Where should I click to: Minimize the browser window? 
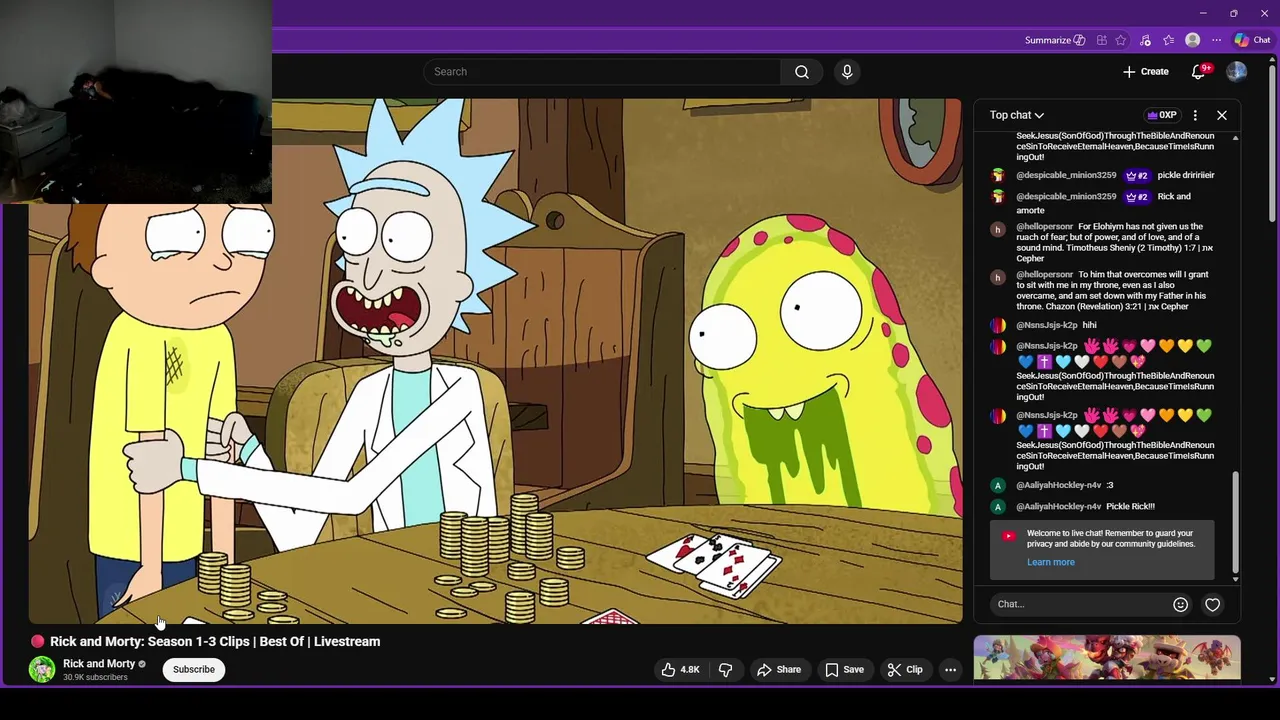[1203, 13]
